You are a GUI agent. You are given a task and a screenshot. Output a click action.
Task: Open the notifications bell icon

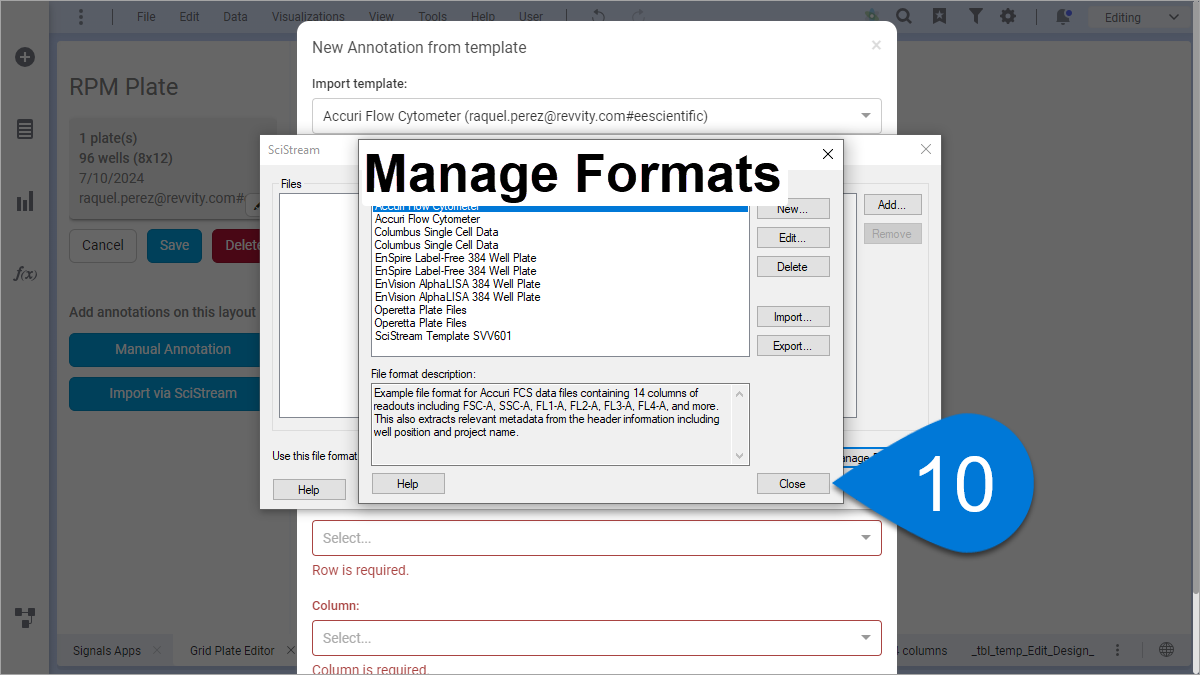click(1062, 17)
